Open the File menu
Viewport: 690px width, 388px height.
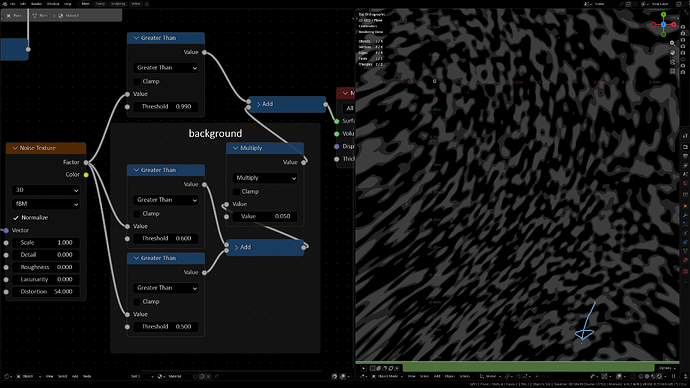click(13, 4)
